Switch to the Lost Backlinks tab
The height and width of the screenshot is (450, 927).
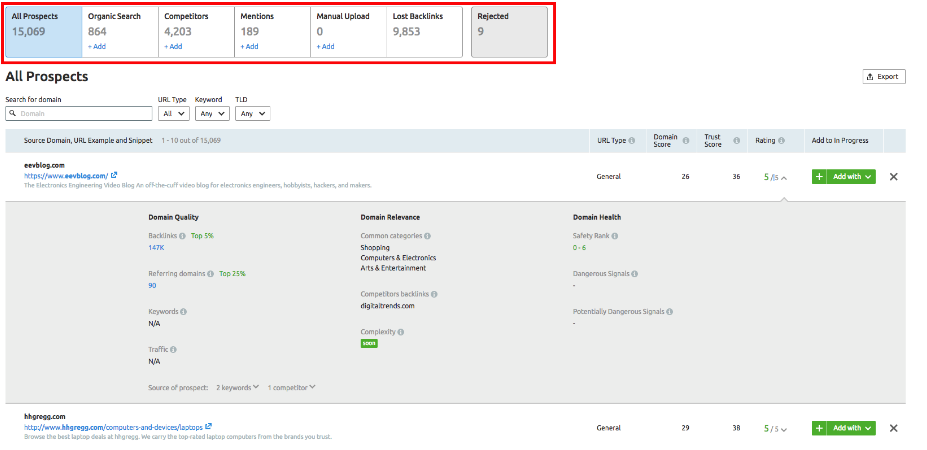tap(425, 31)
